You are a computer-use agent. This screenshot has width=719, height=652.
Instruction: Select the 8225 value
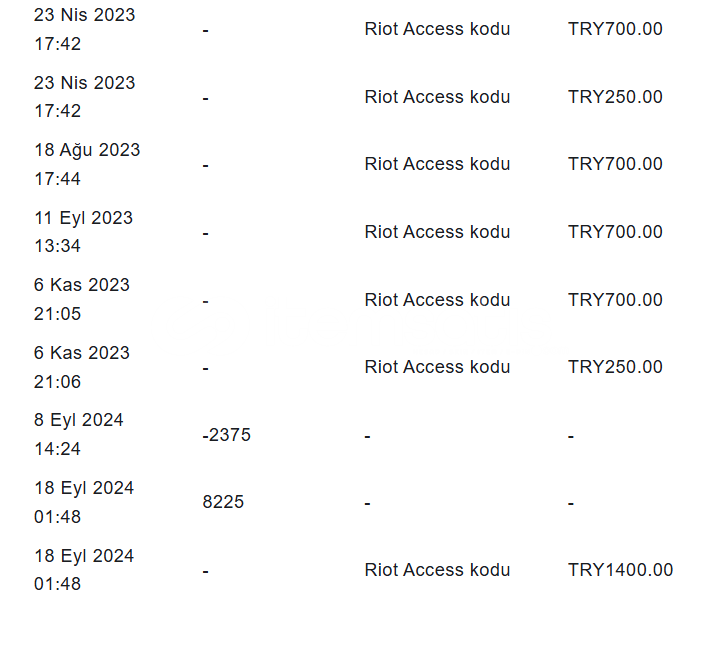point(223,502)
